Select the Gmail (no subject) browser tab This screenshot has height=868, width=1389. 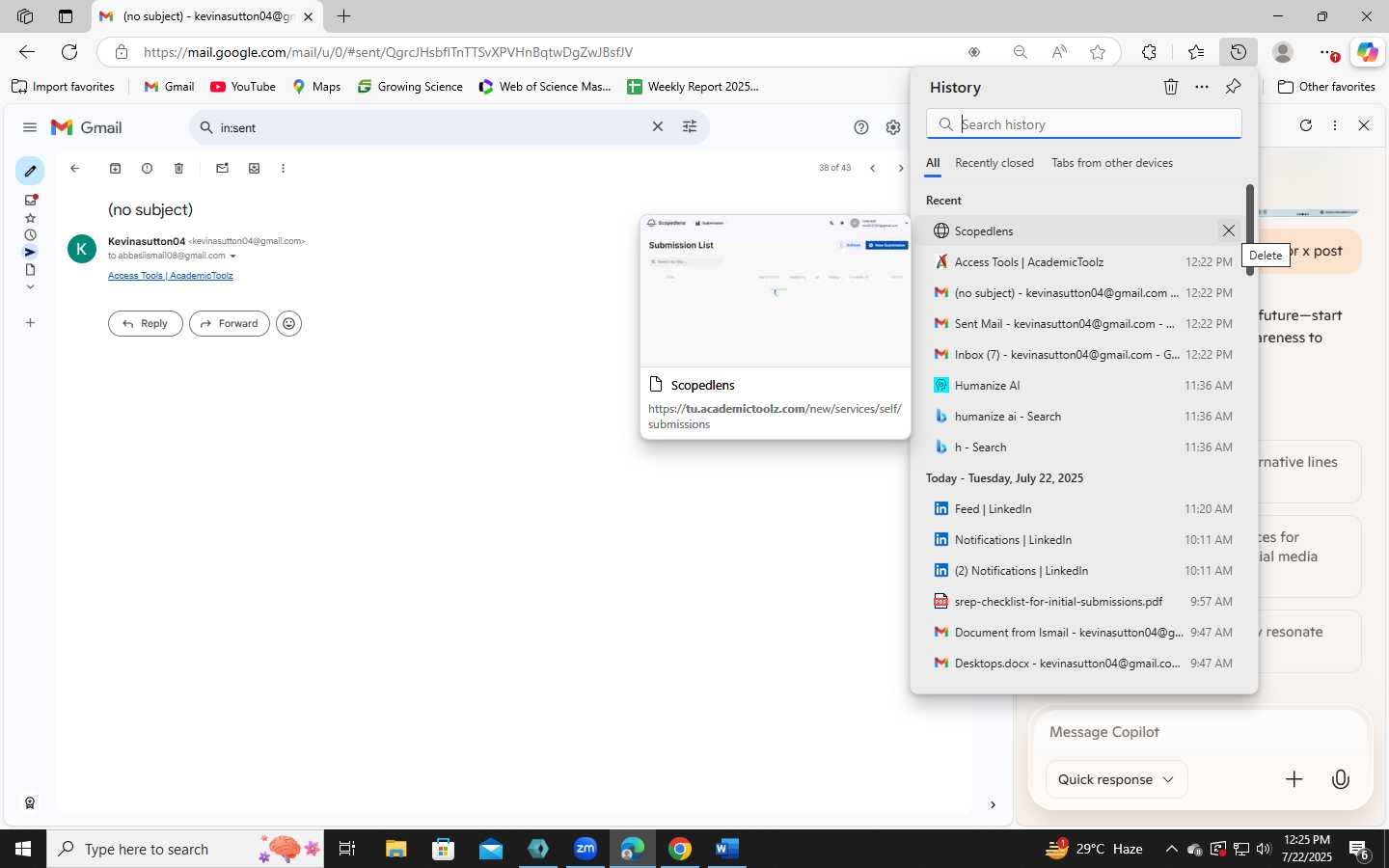tap(207, 16)
